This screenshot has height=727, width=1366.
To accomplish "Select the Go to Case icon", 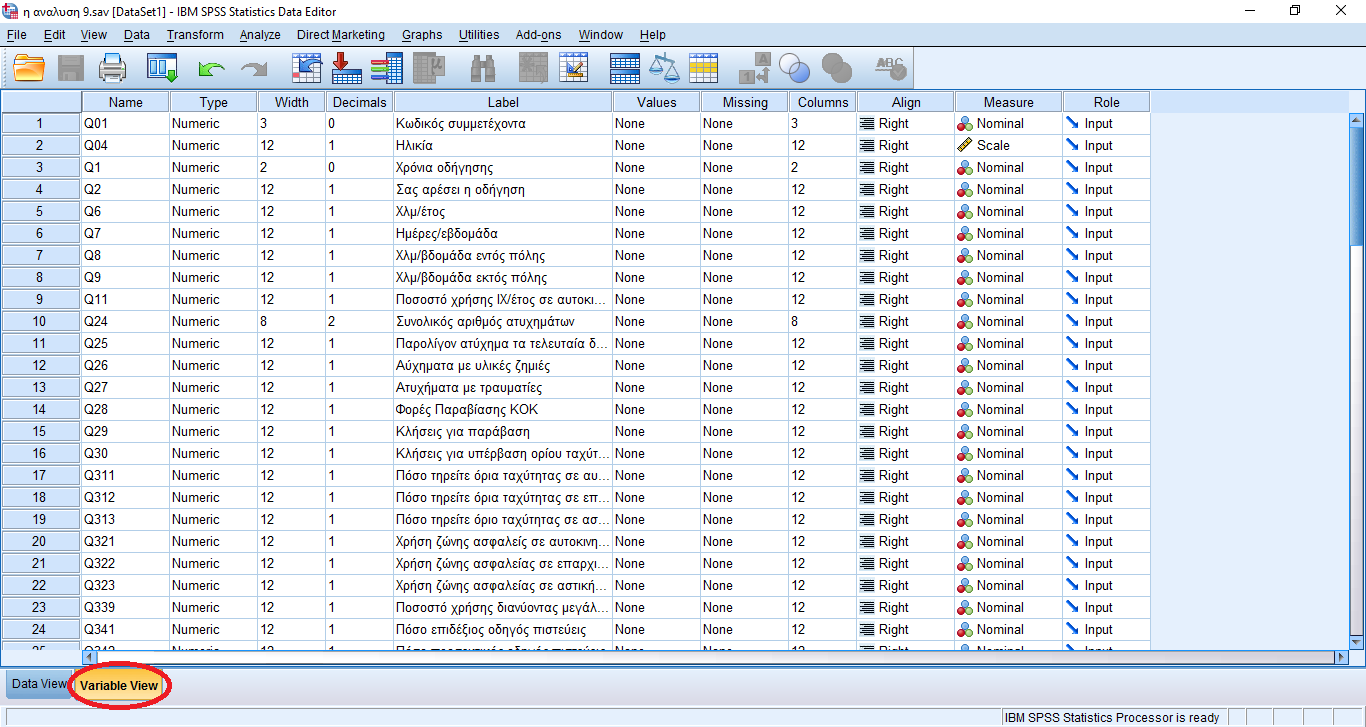I will [306, 68].
